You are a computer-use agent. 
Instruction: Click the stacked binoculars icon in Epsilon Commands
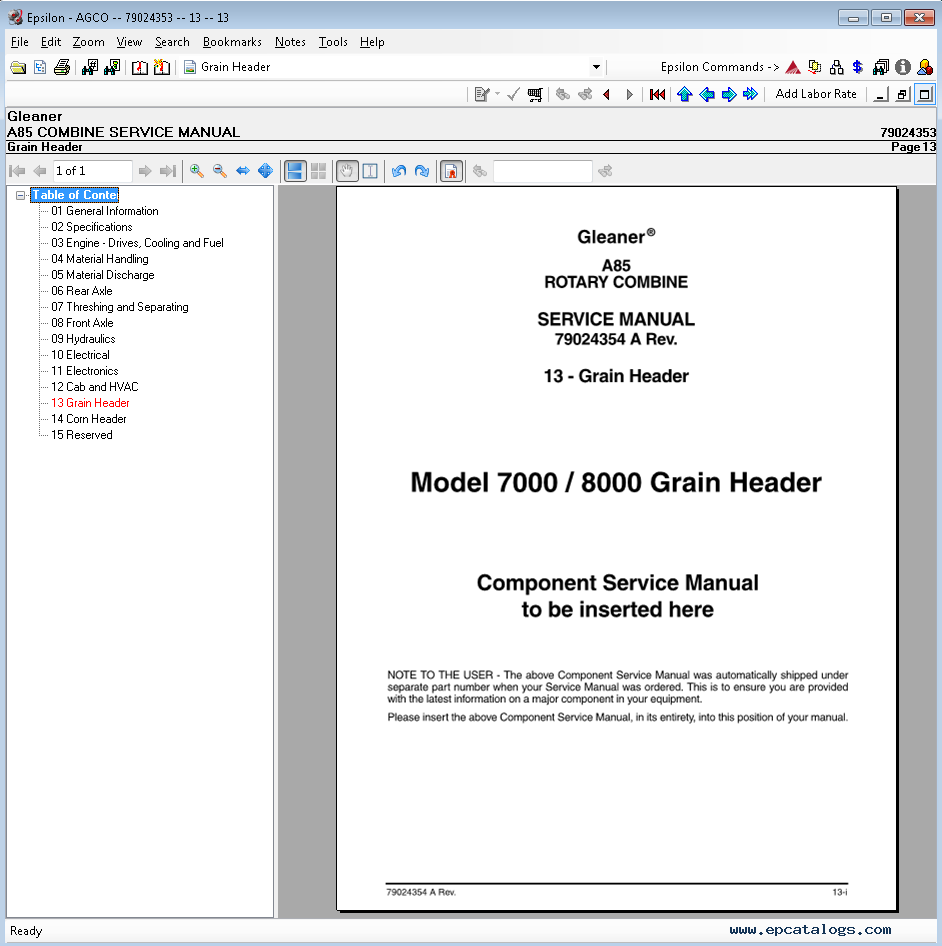[x=880, y=67]
